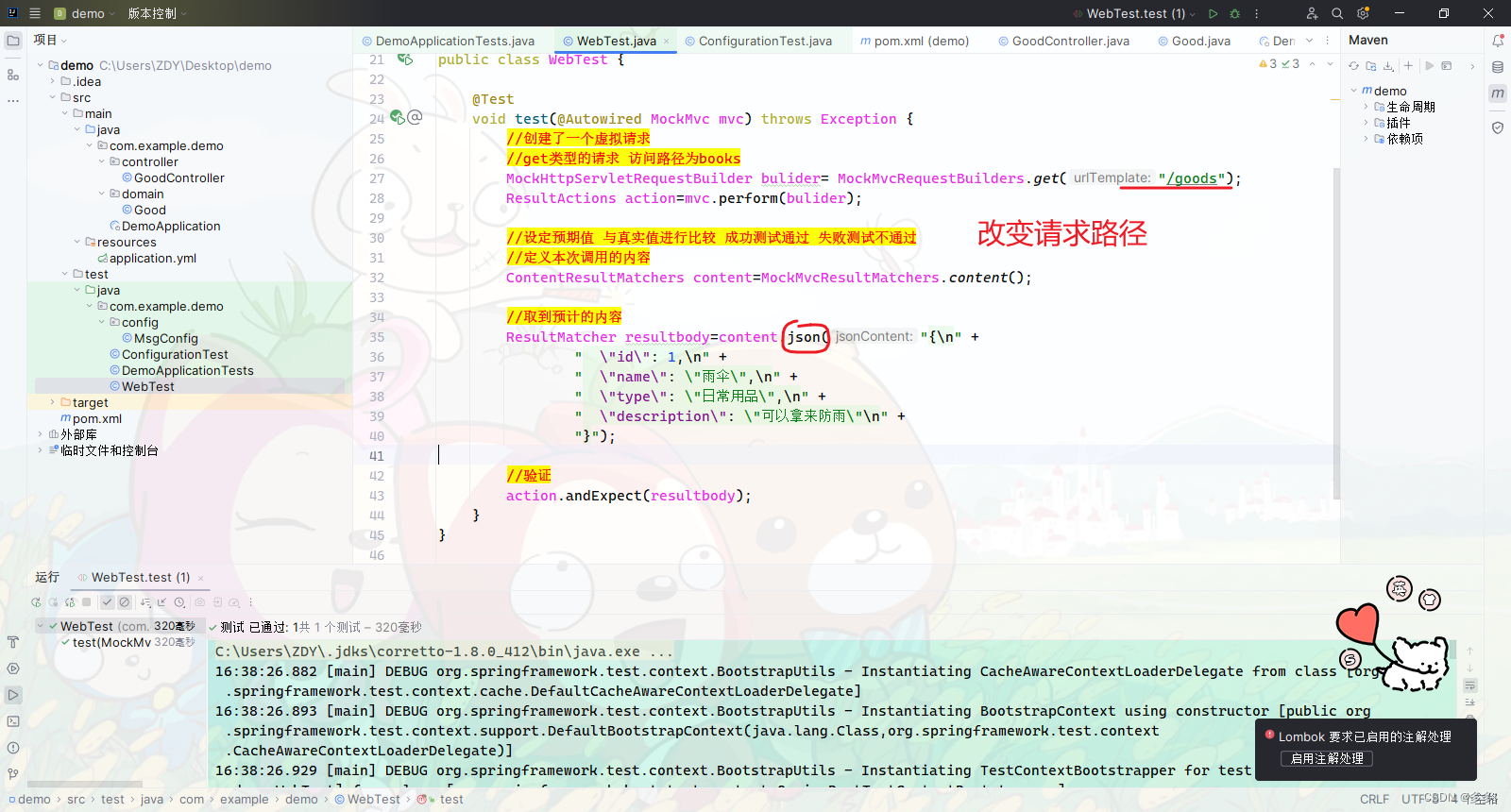Open the notifications bell
This screenshot has width=1511, height=812.
point(1498,41)
